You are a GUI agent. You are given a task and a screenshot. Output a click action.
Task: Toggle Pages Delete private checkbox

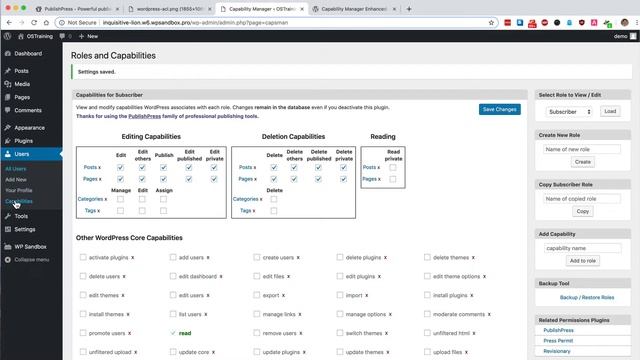[344, 179]
